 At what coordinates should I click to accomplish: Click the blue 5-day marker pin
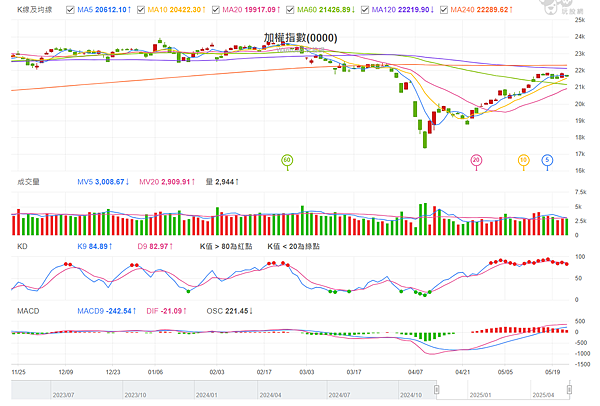point(547,161)
